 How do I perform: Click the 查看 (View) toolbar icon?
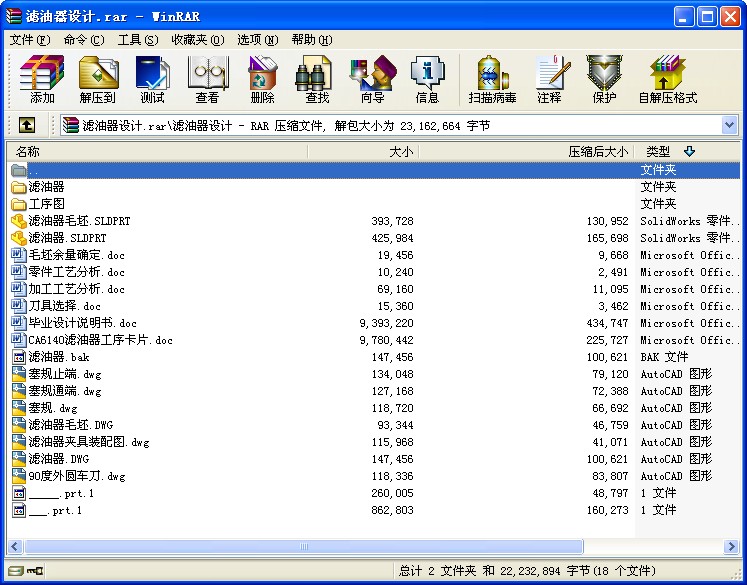pyautogui.click(x=208, y=79)
